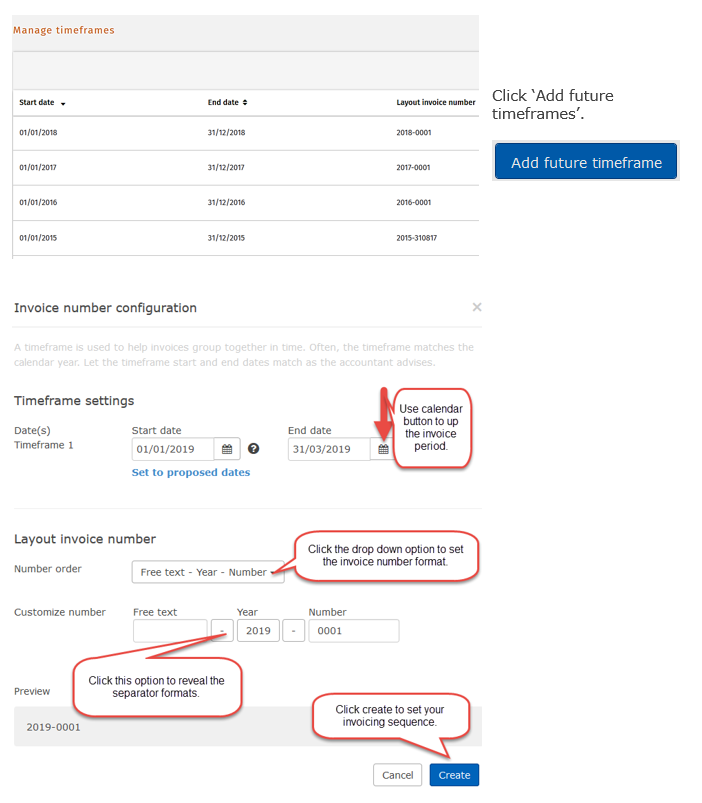The height and width of the screenshot is (803, 702).
Task: Click the Year field showing 2019
Action: [258, 631]
